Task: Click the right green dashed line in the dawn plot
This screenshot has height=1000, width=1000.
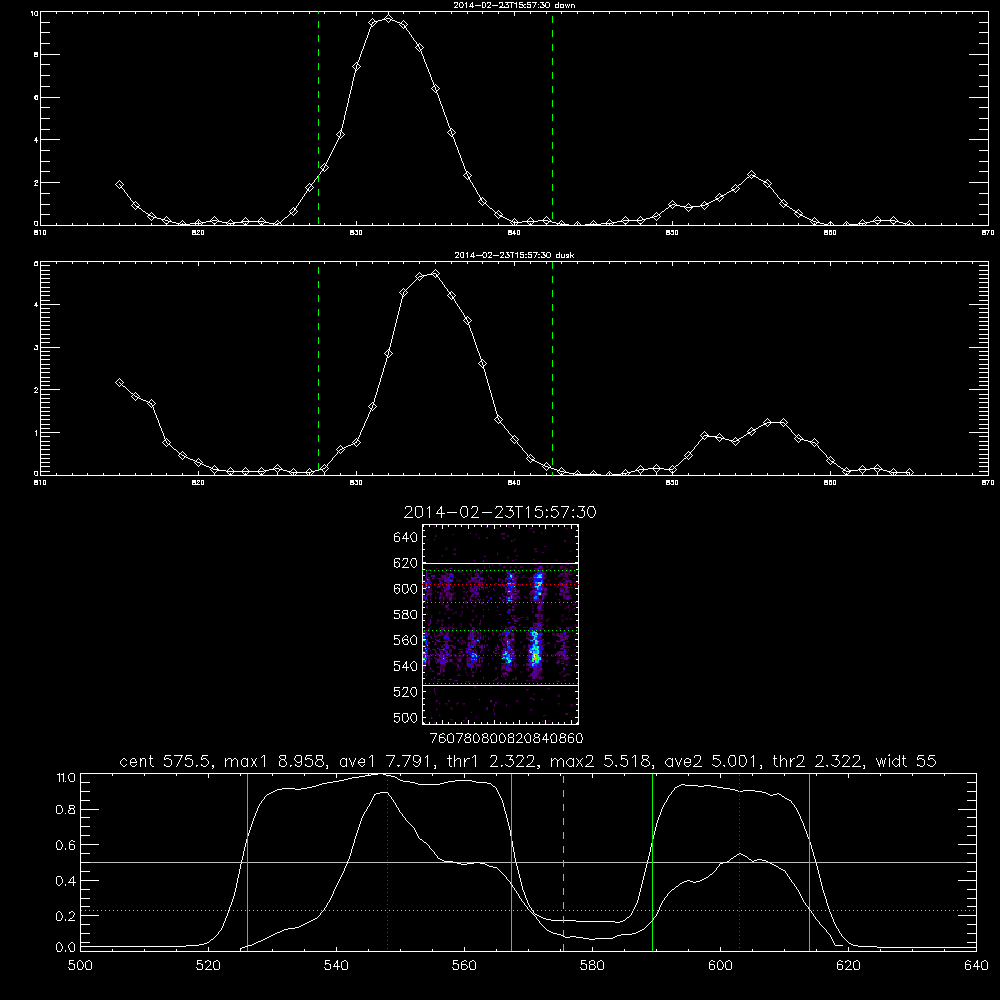Action: point(552,118)
